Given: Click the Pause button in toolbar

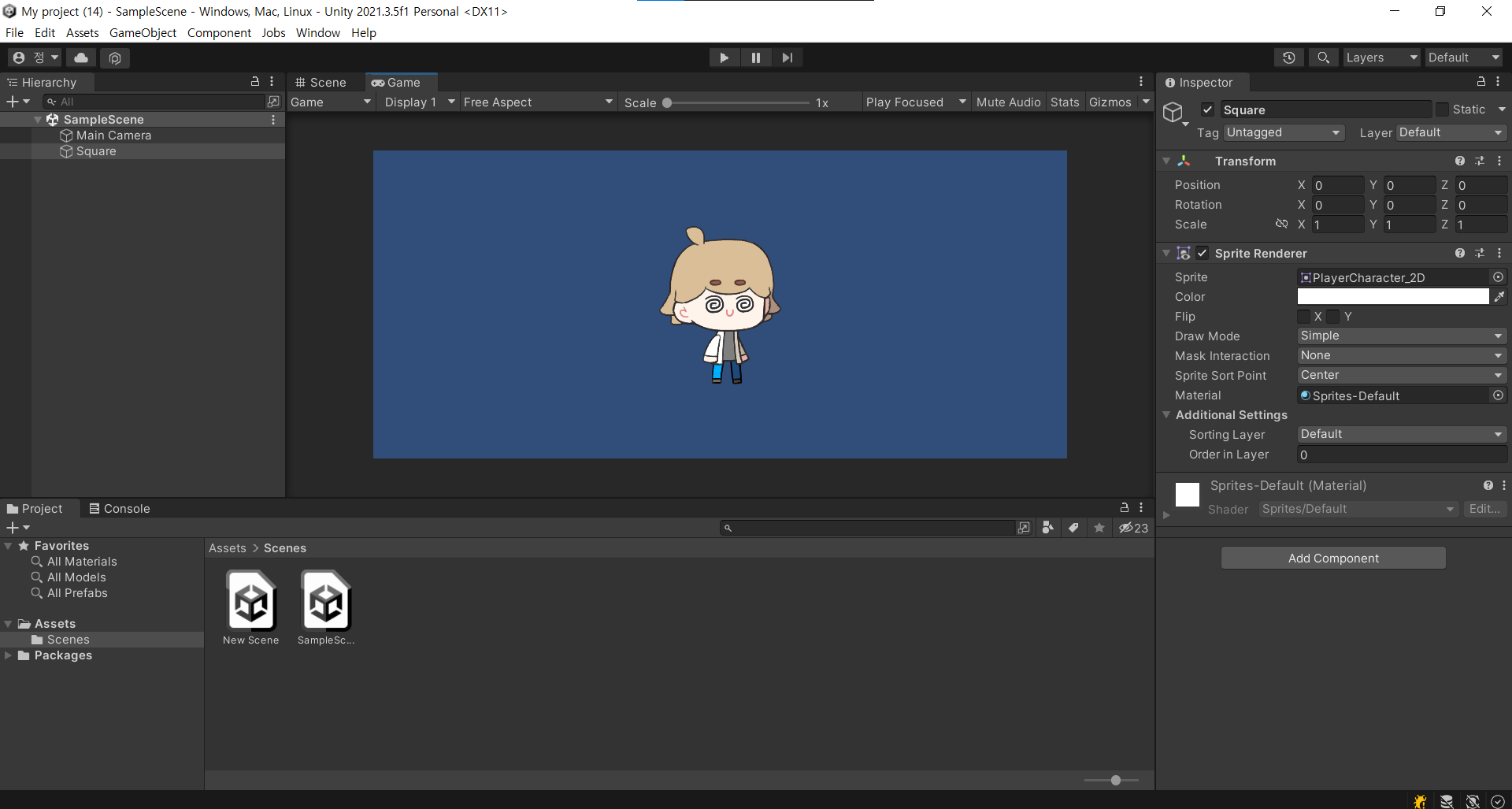Looking at the screenshot, I should click(x=756, y=58).
